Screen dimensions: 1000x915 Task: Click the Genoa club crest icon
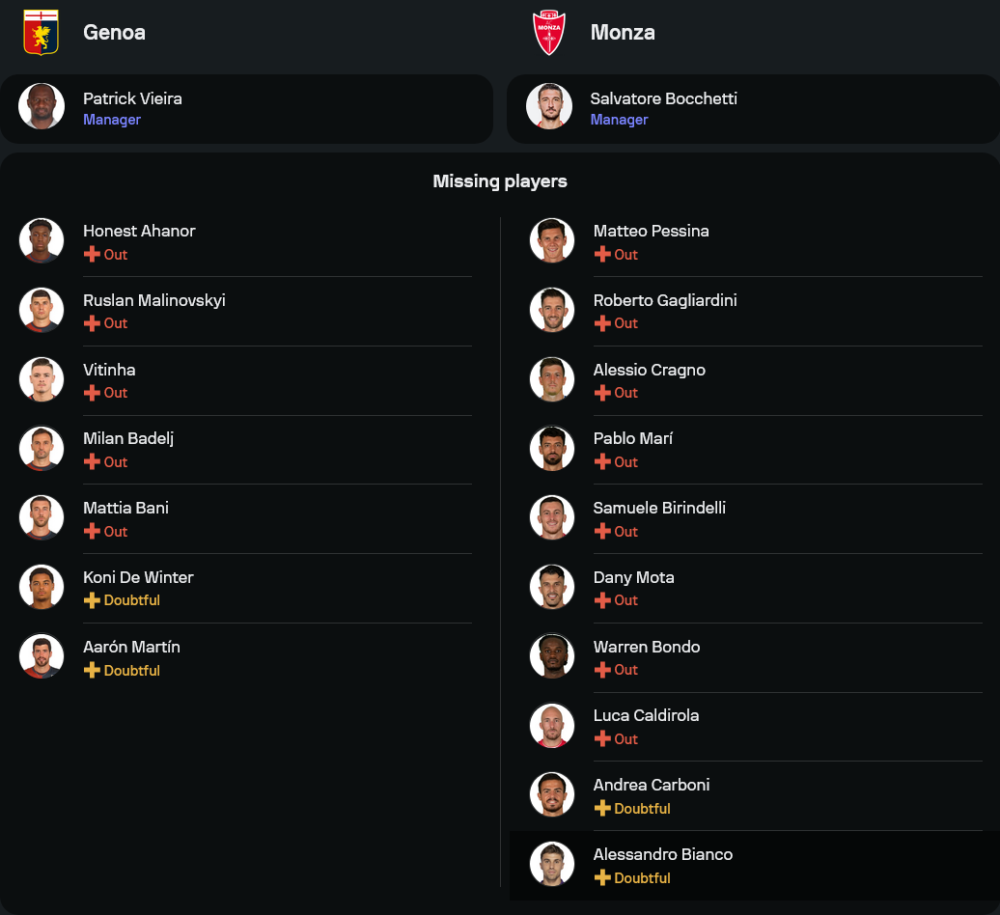pos(41,32)
